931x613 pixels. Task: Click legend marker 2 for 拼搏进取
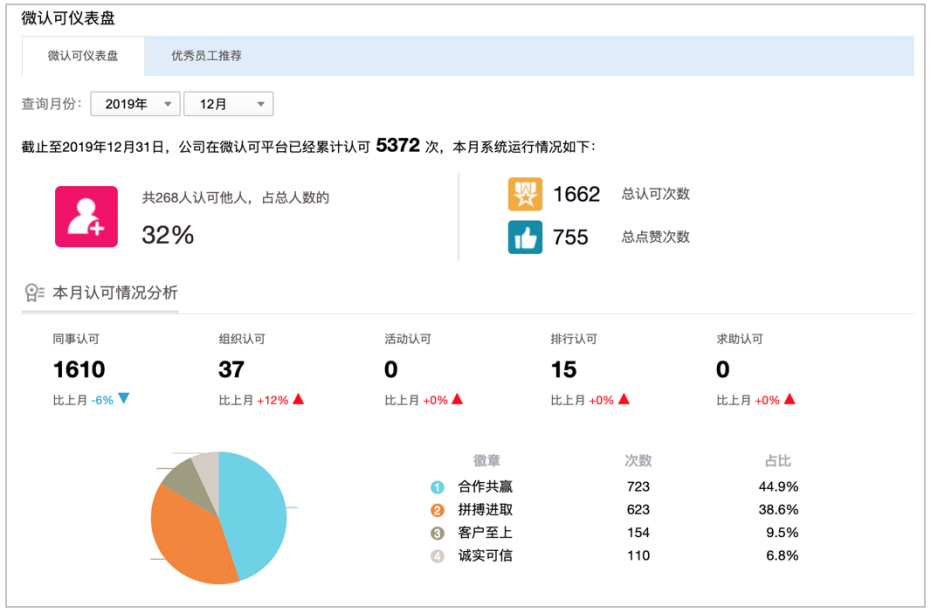click(438, 510)
